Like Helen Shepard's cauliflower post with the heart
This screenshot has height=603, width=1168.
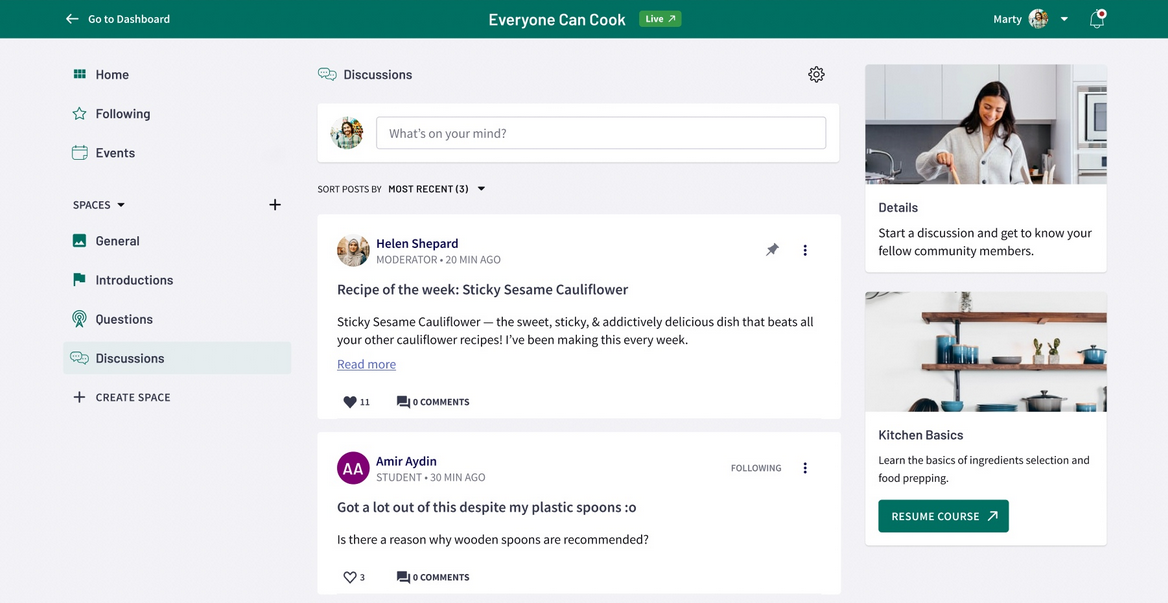coord(346,401)
